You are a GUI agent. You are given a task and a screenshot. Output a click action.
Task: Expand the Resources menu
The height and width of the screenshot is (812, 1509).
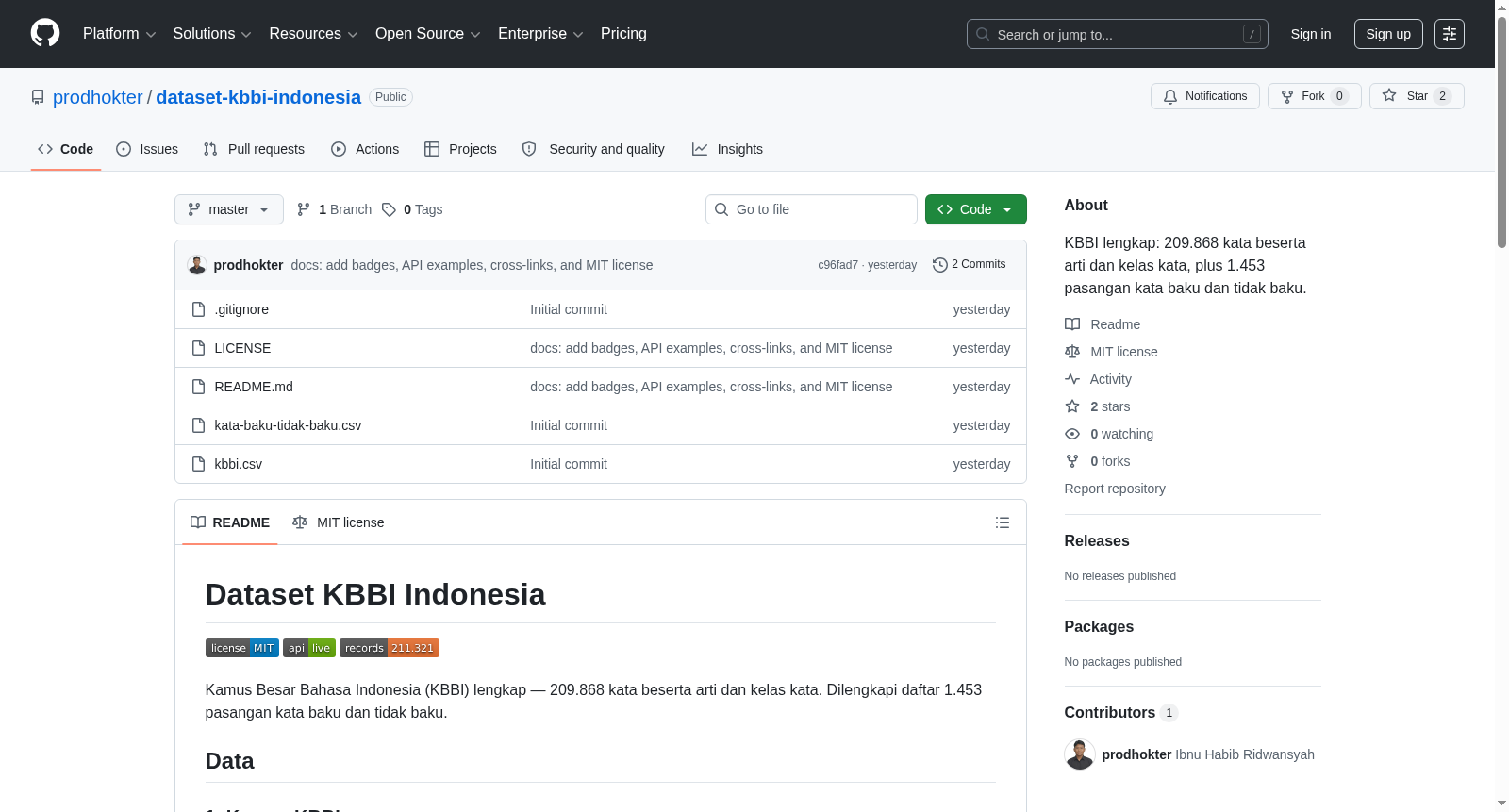313,34
